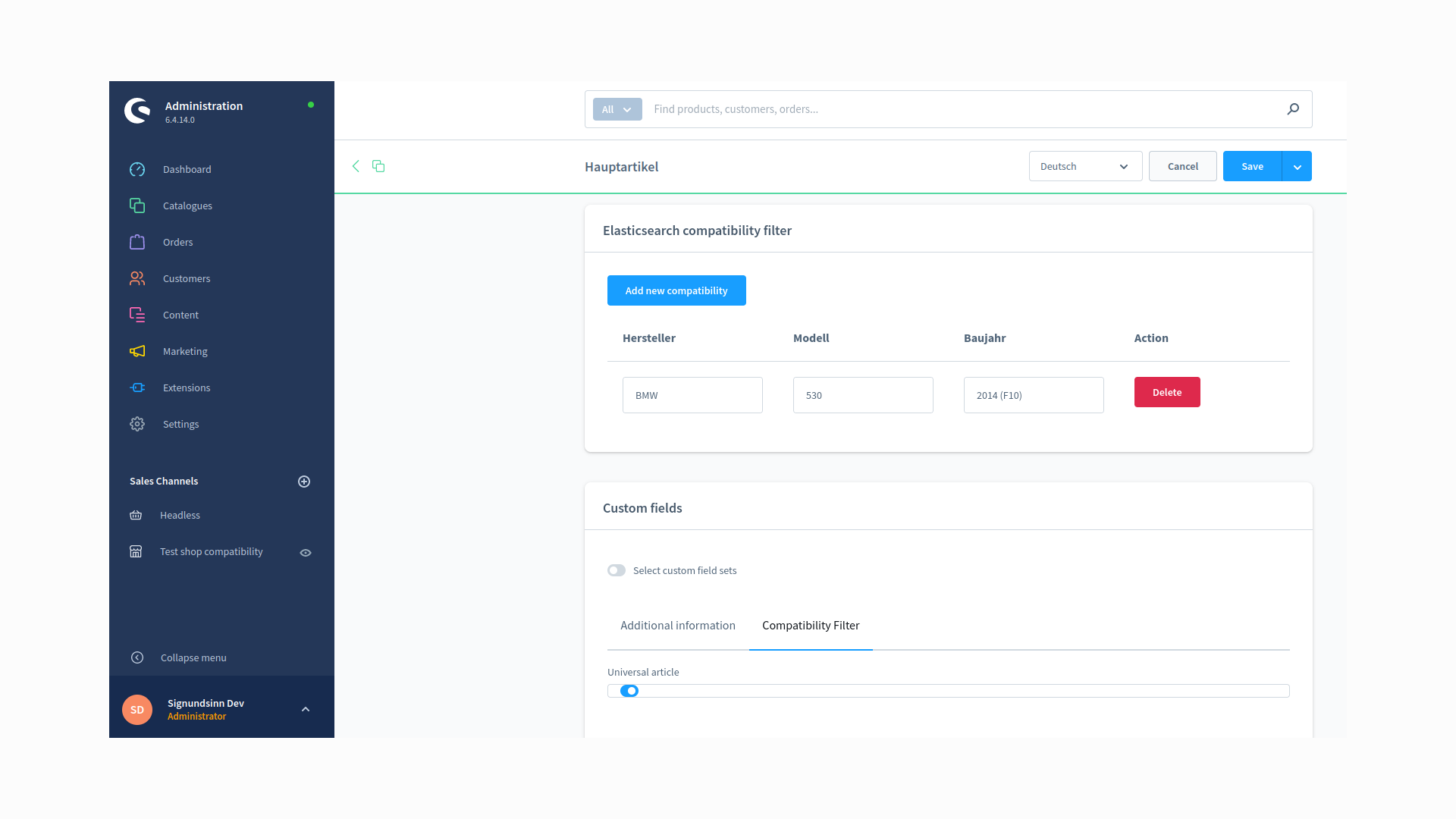Delete the BMW 530 compatibility row
This screenshot has width=1456, height=819.
point(1167,392)
